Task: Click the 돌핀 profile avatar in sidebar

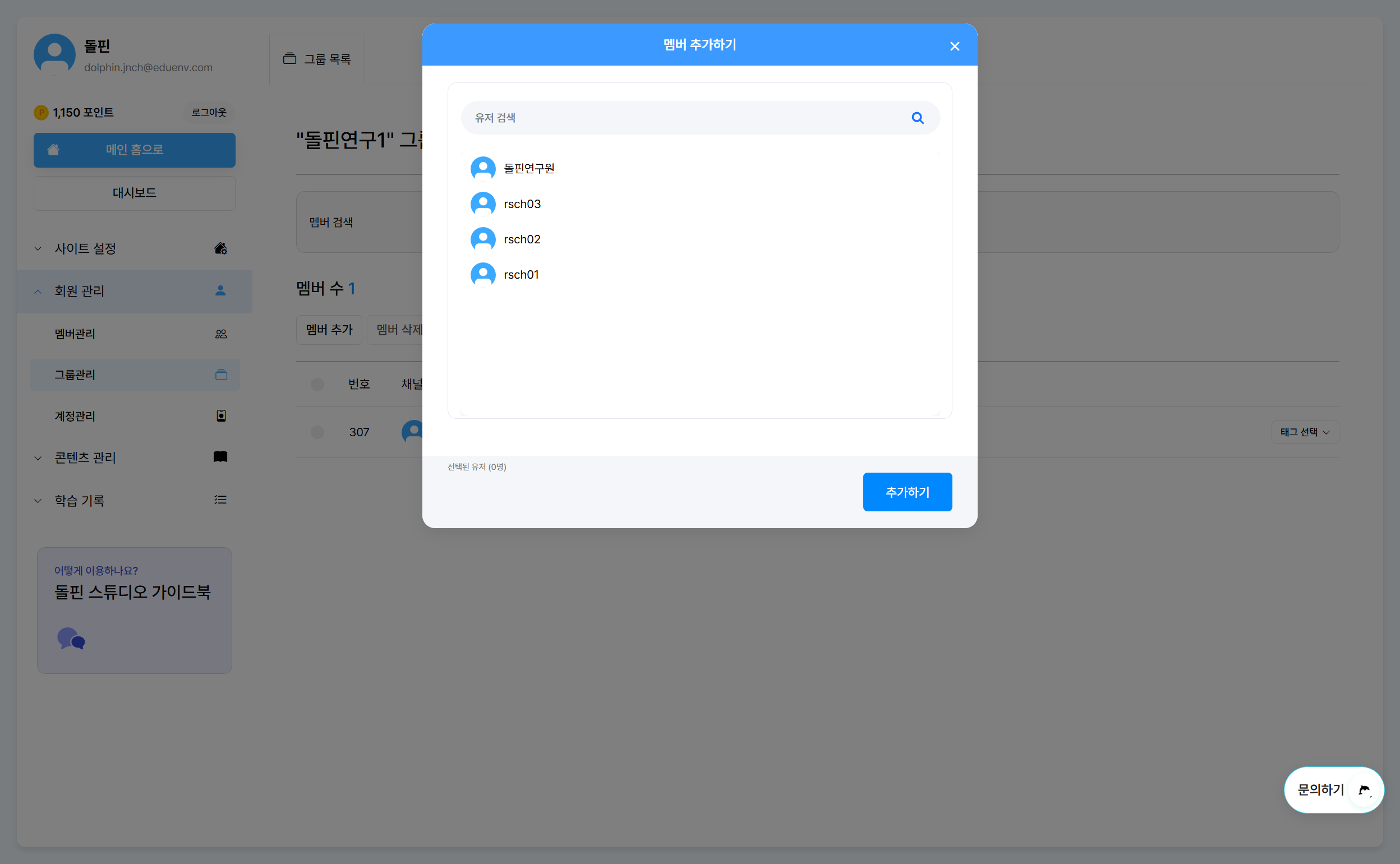Action: point(54,54)
